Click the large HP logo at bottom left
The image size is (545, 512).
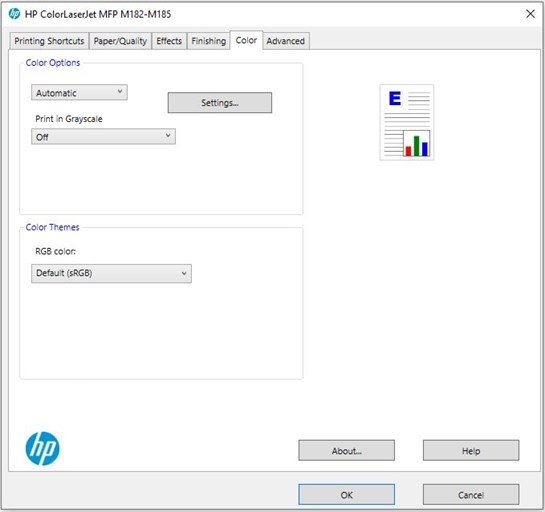click(x=42, y=448)
